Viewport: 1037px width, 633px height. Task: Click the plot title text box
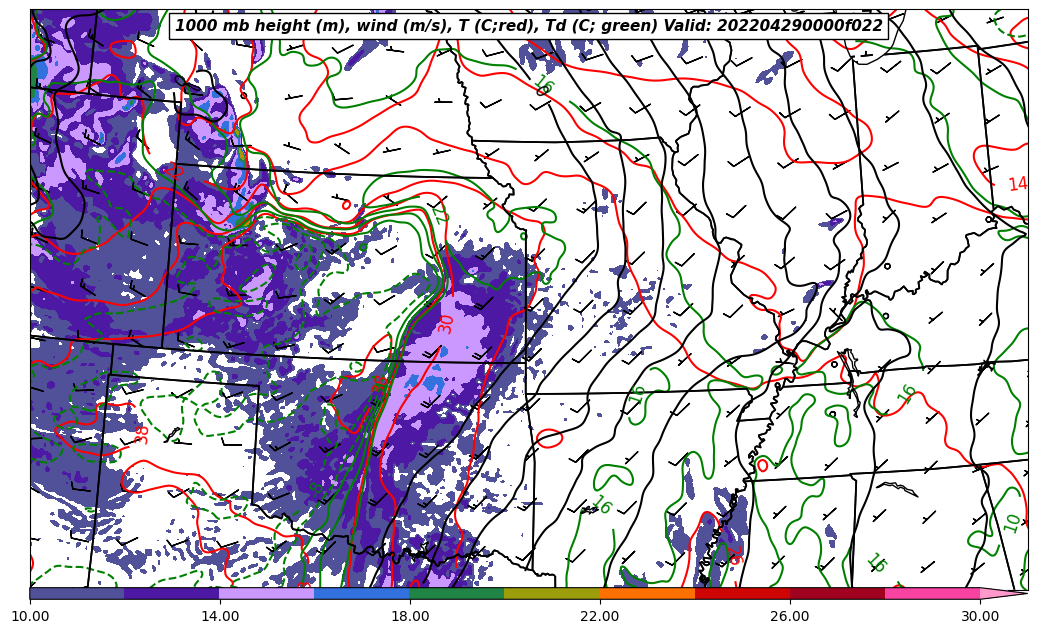coord(529,26)
